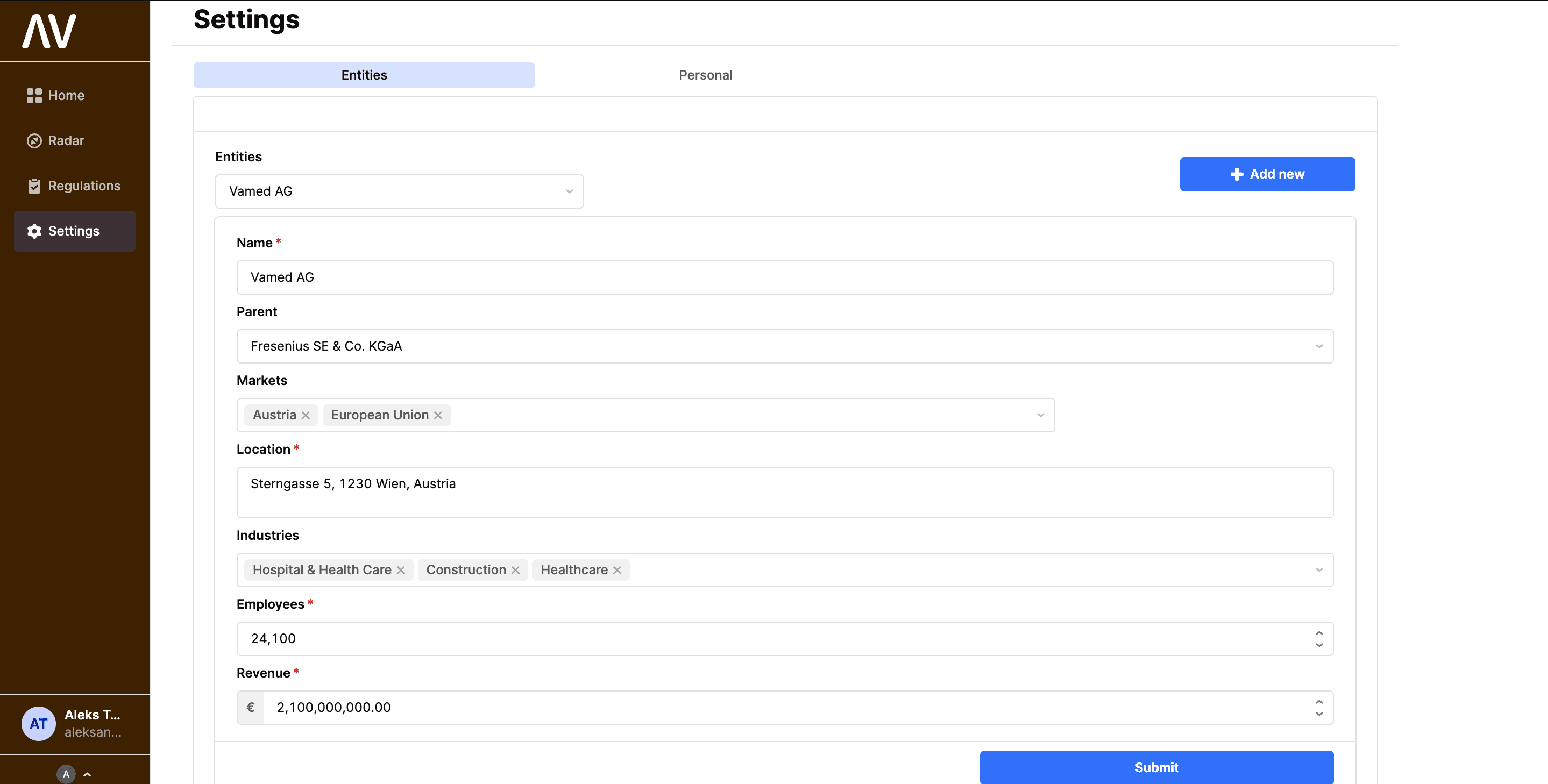Expand the Parent dropdown for Fresenius
This screenshot has width=1548, height=784.
coord(1319,346)
